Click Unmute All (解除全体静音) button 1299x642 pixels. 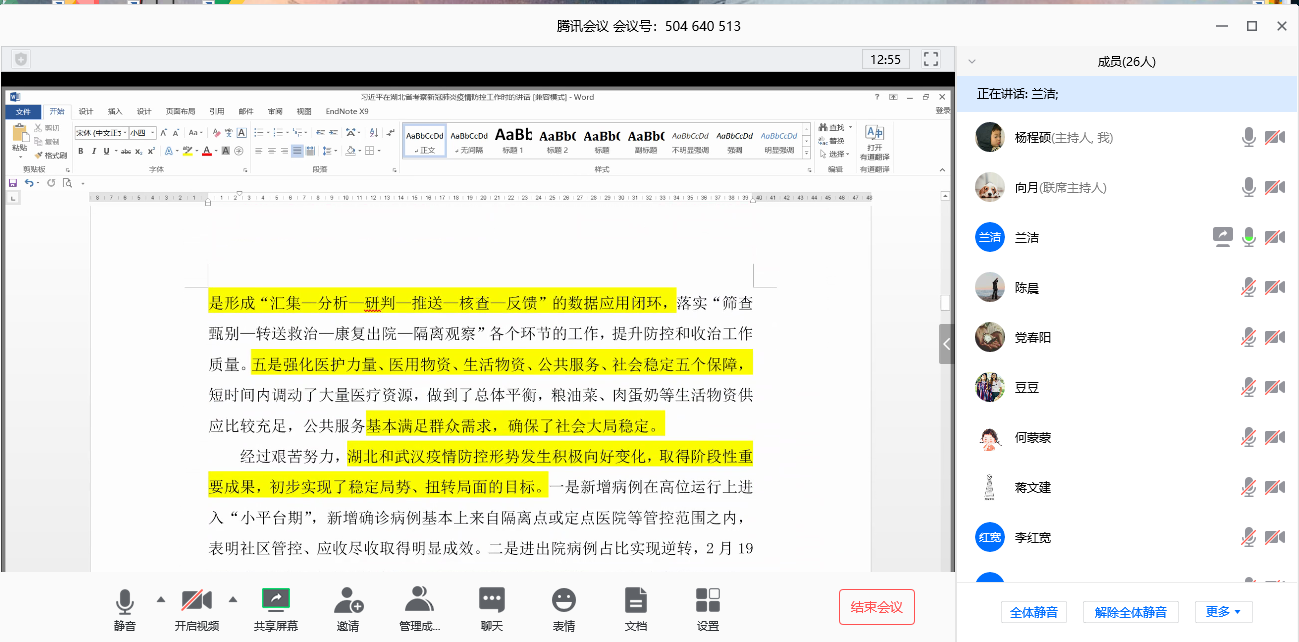click(1130, 611)
